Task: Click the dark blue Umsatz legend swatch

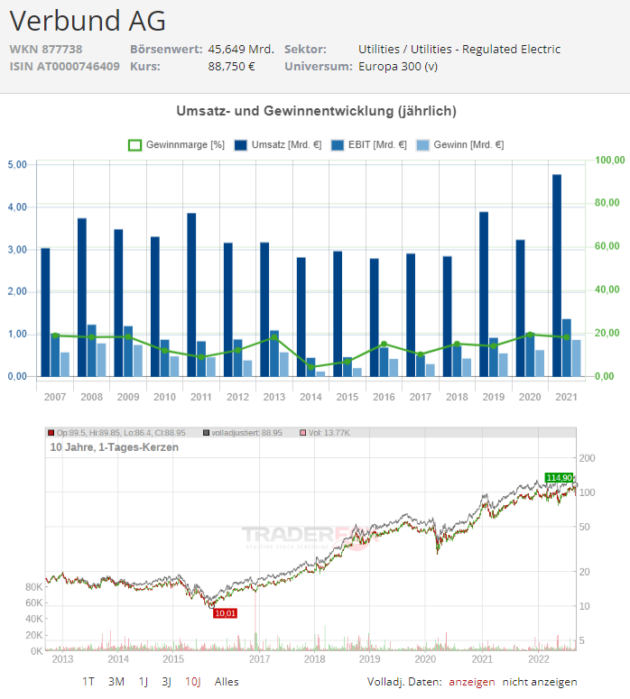Action: pos(241,145)
